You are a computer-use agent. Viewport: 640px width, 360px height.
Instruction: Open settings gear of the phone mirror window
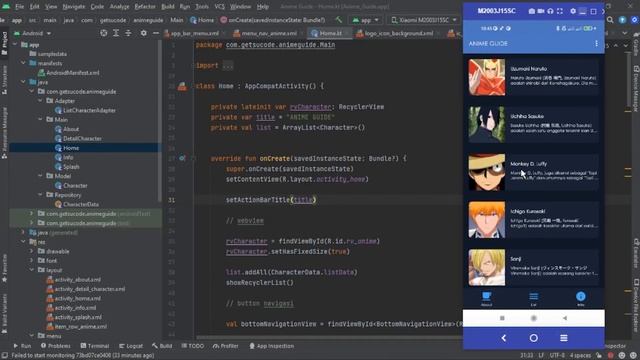[573, 11]
